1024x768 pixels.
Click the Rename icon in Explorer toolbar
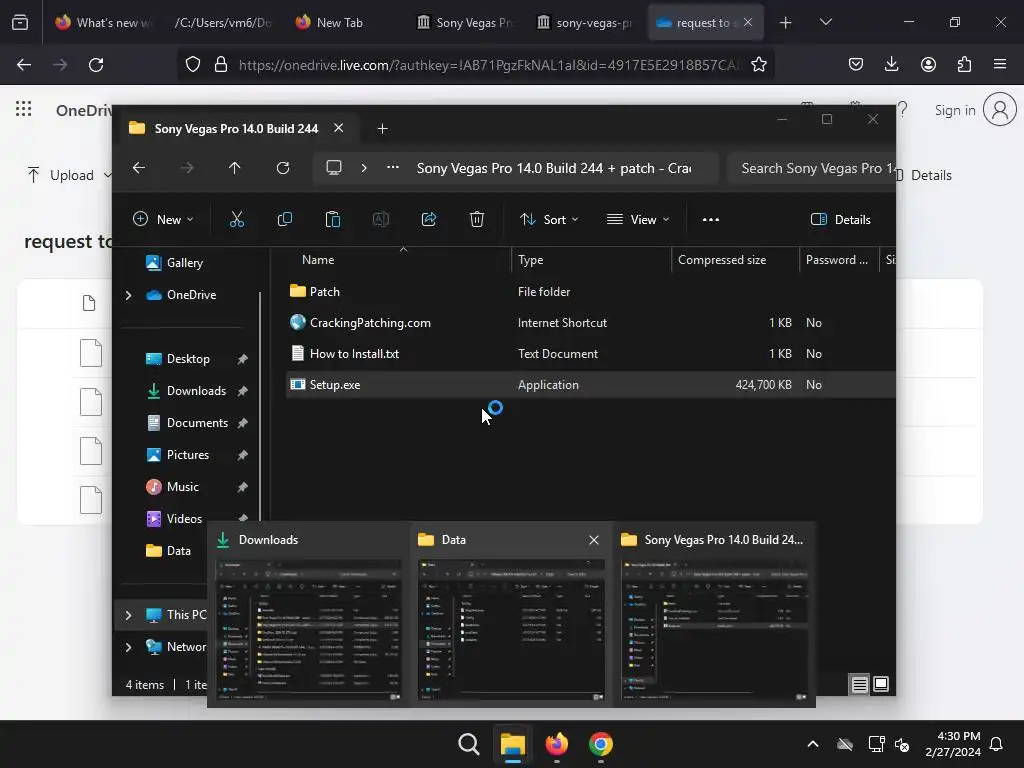[x=381, y=219]
